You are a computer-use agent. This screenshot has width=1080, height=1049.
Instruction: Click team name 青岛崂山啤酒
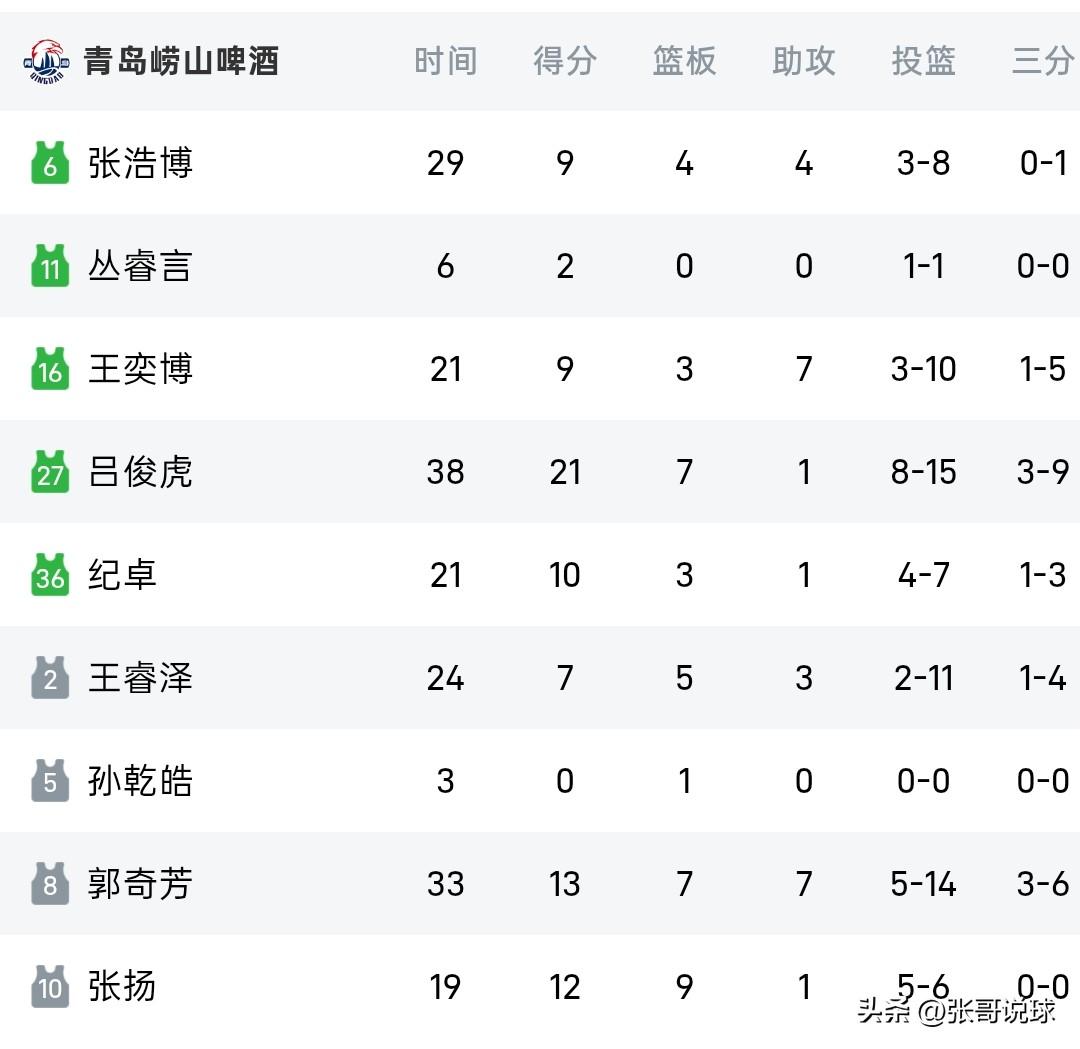coord(181,61)
